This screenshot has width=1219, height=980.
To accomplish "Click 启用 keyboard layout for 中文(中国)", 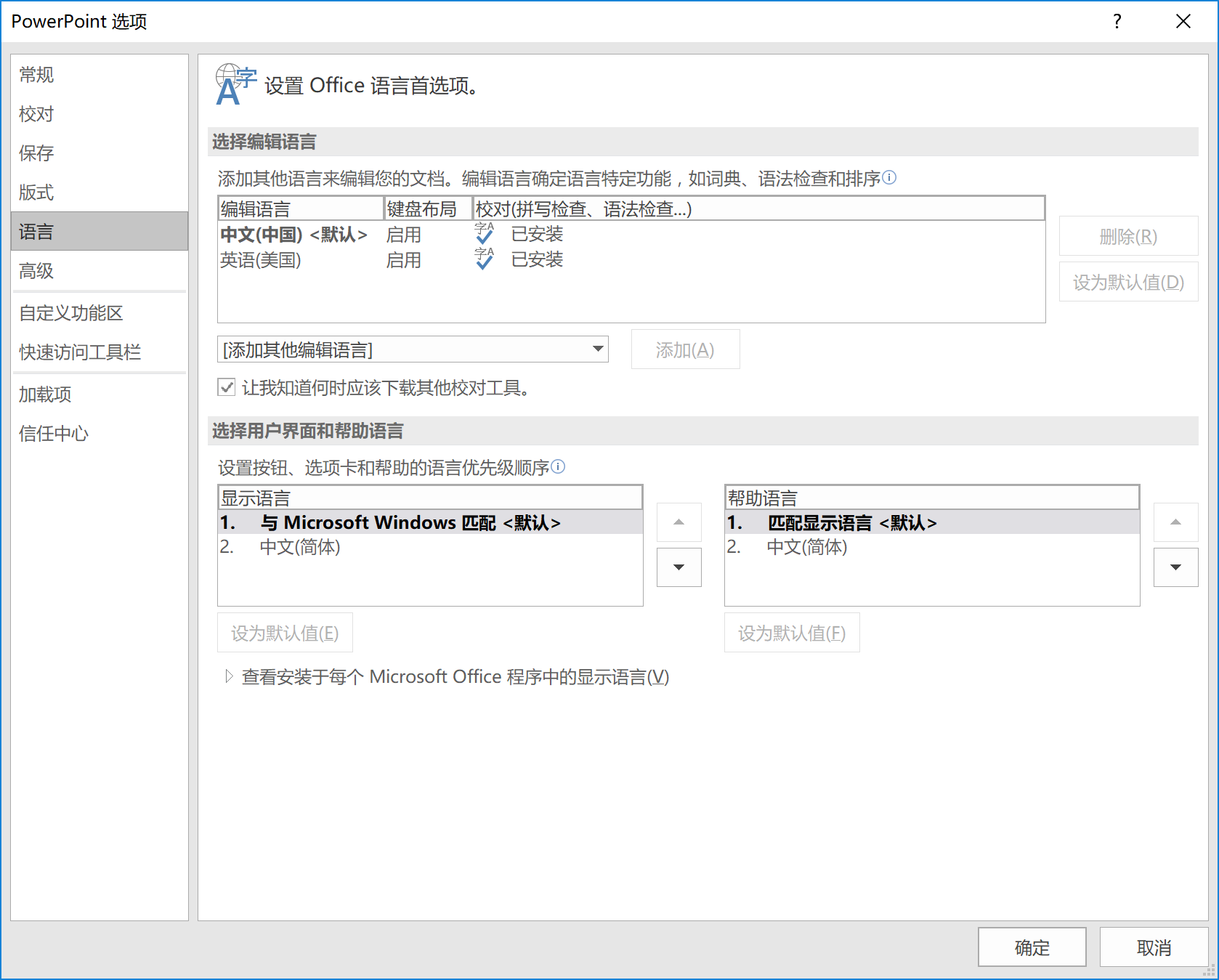I will pos(403,234).
